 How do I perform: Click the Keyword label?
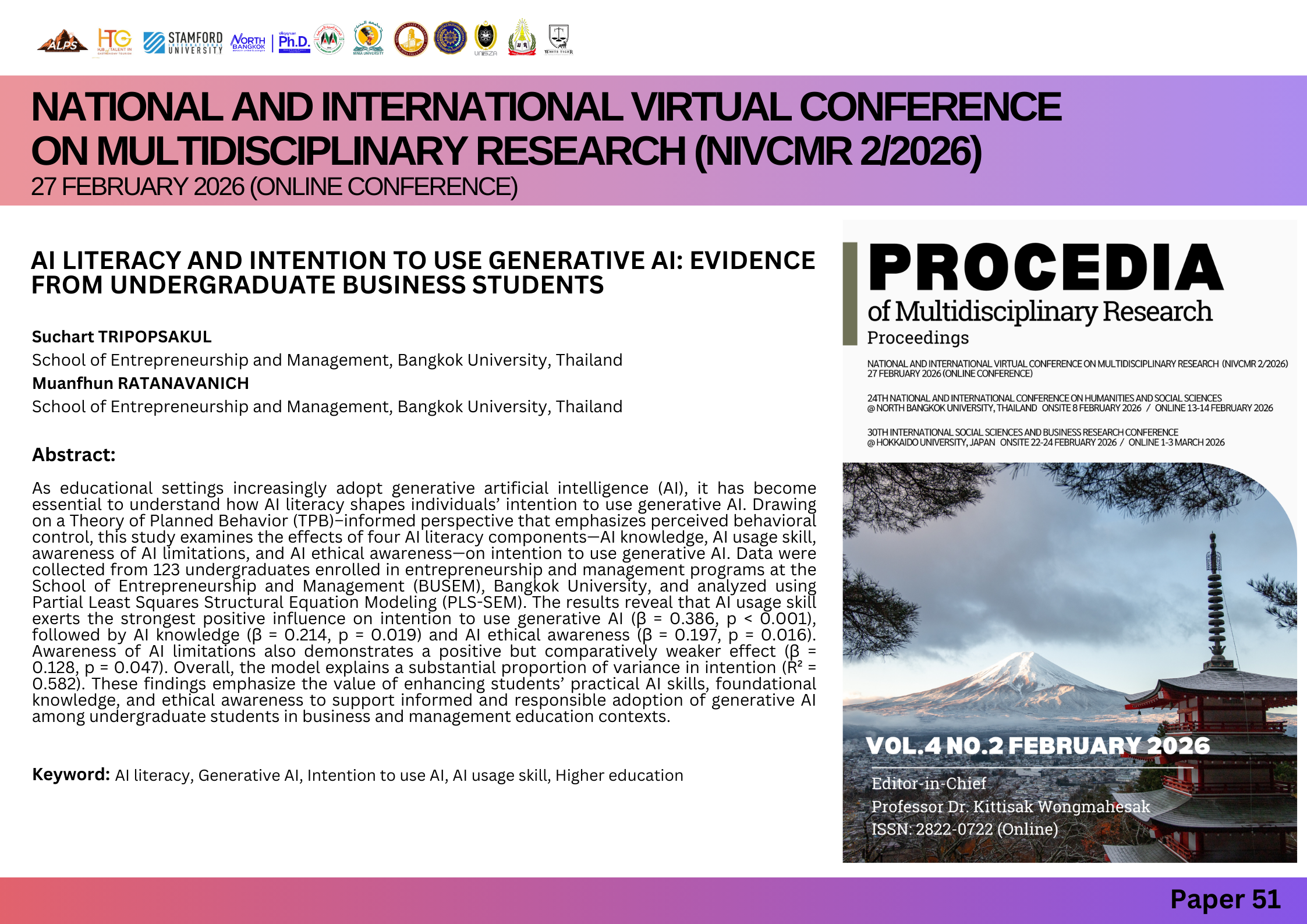point(70,774)
